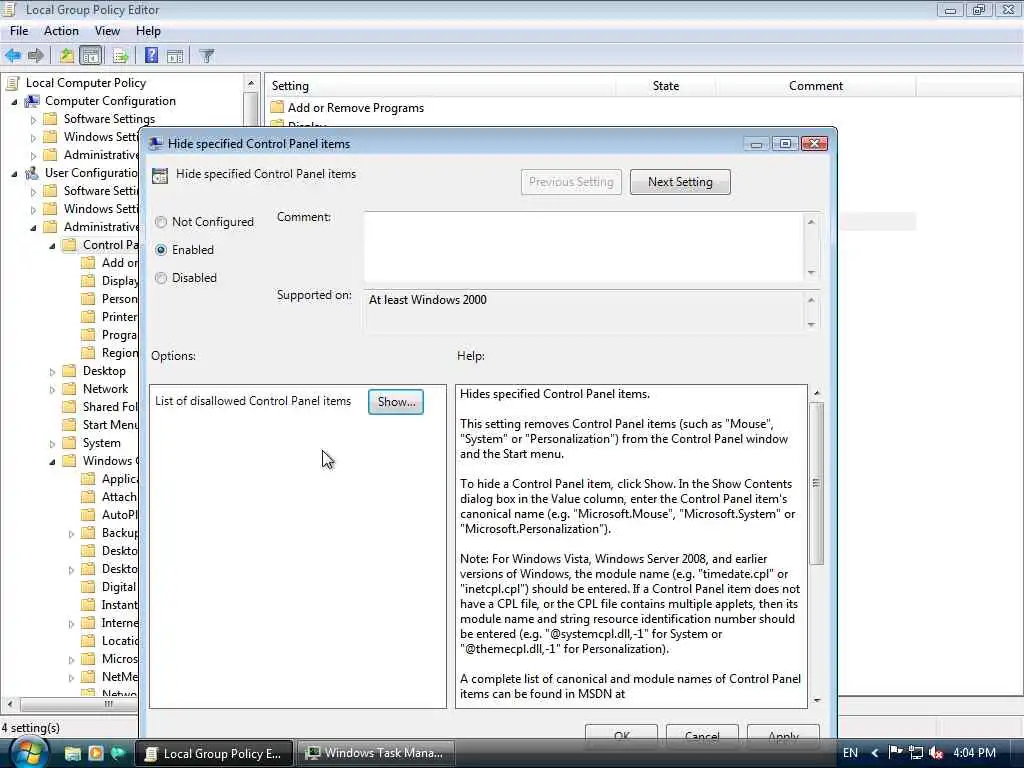1024x768 pixels.
Task: Open the File menu
Action: (19, 31)
